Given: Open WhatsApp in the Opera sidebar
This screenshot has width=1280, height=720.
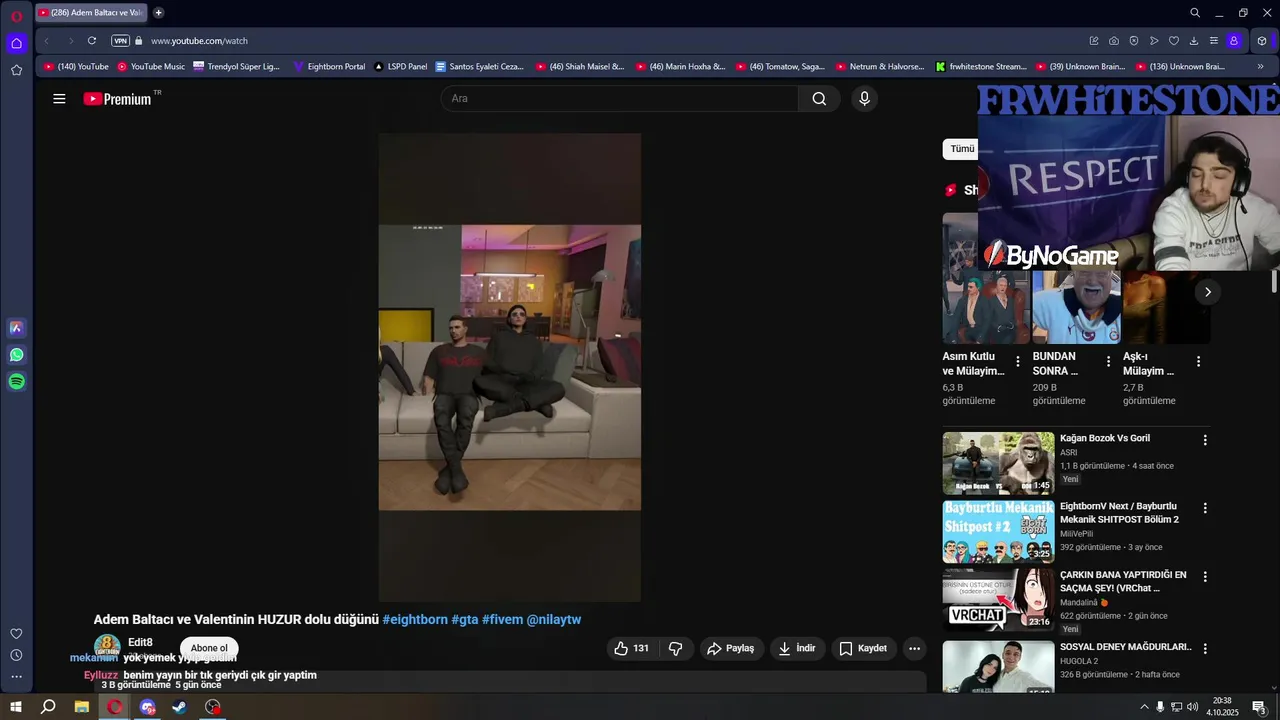Looking at the screenshot, I should point(16,355).
